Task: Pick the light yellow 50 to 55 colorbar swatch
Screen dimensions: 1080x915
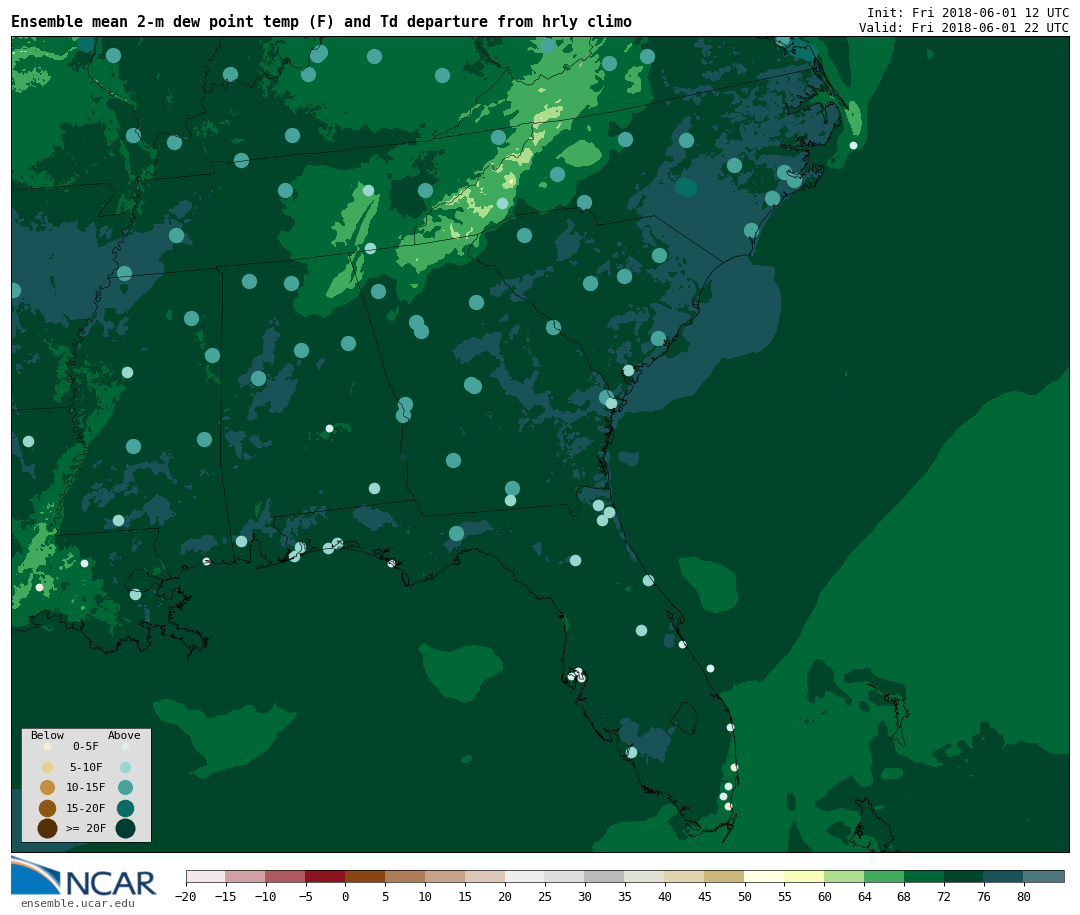Action: point(764,876)
